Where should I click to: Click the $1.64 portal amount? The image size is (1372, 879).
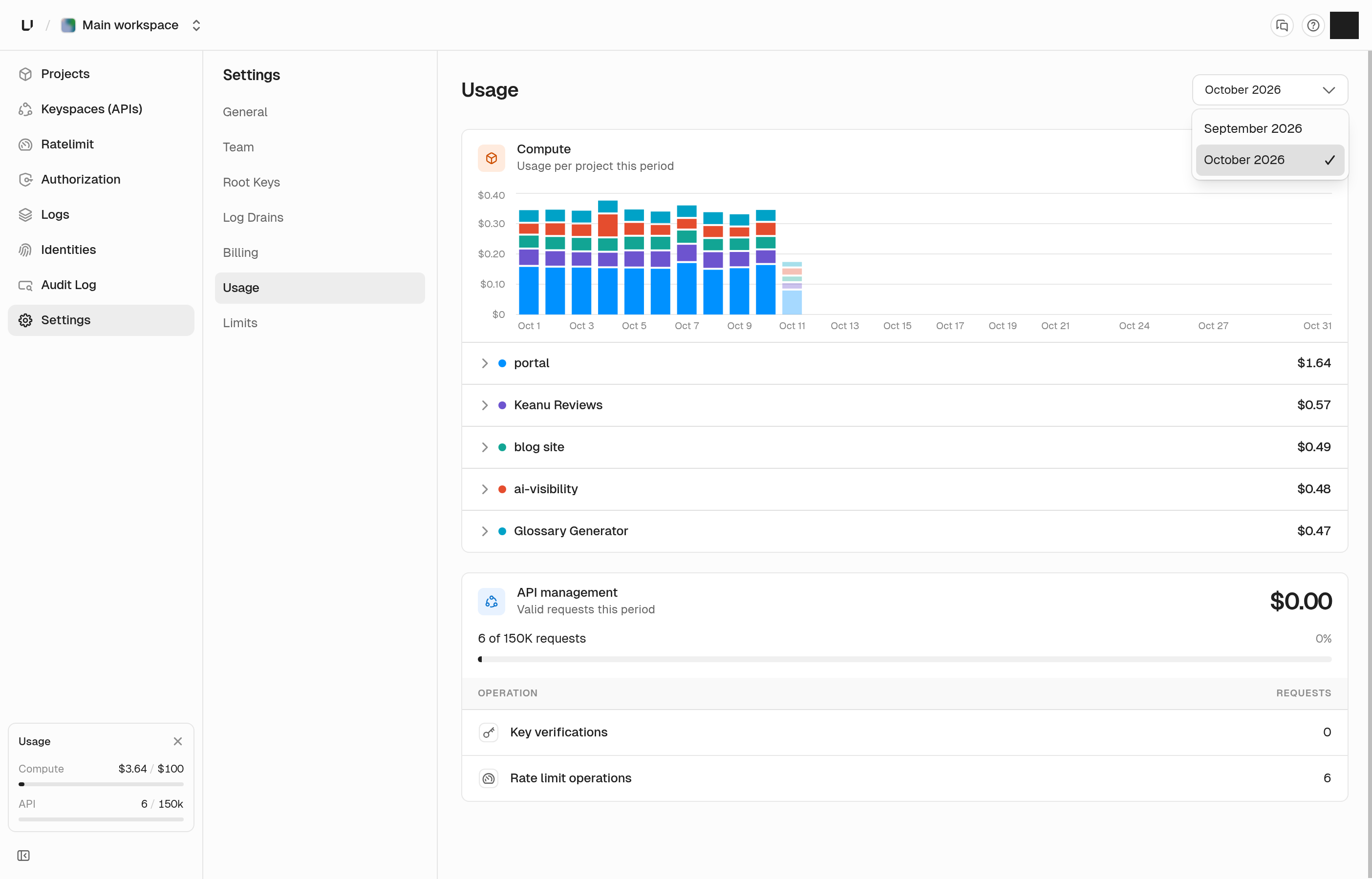pyautogui.click(x=1314, y=363)
